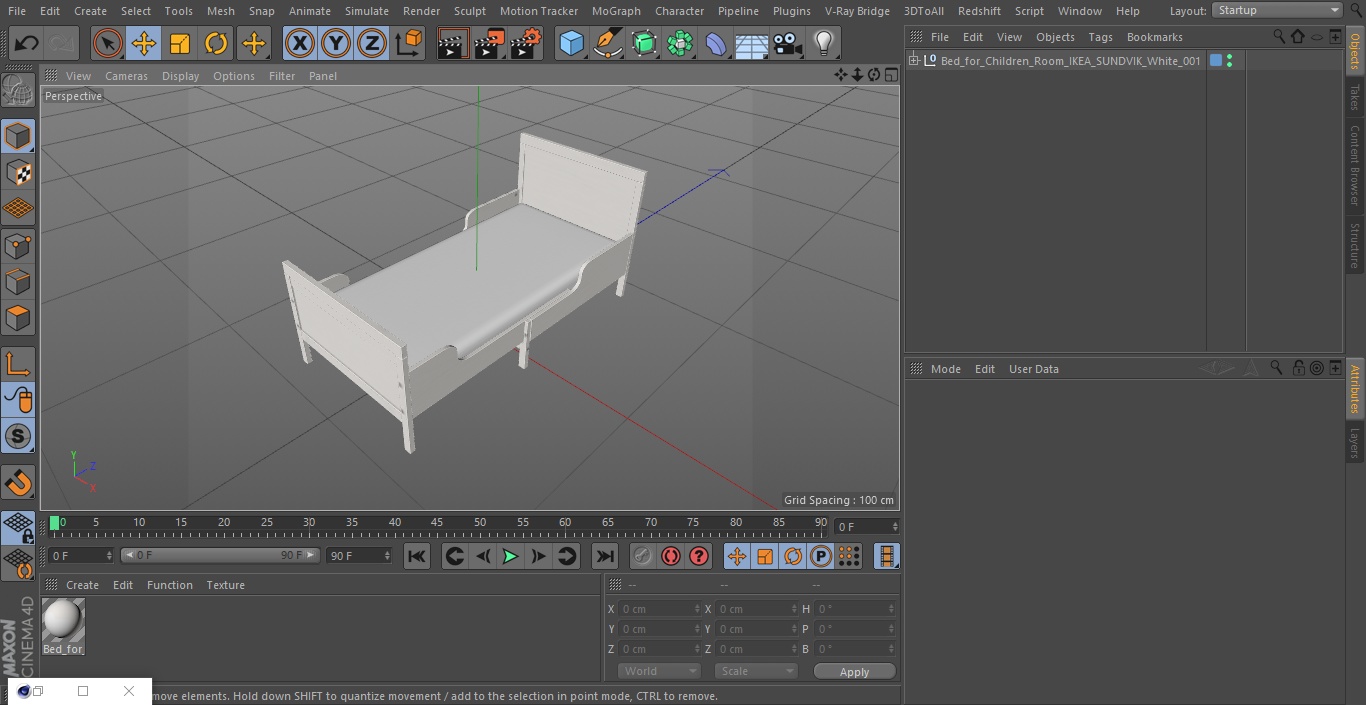This screenshot has width=1366, height=705.
Task: Select the Bed_for material thumbnail
Action: coord(63,621)
